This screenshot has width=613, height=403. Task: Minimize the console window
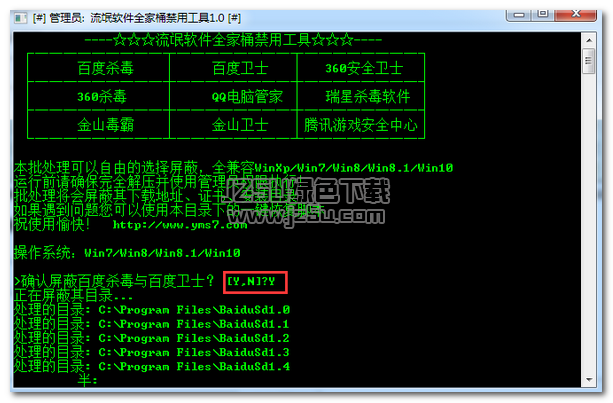pos(519,14)
